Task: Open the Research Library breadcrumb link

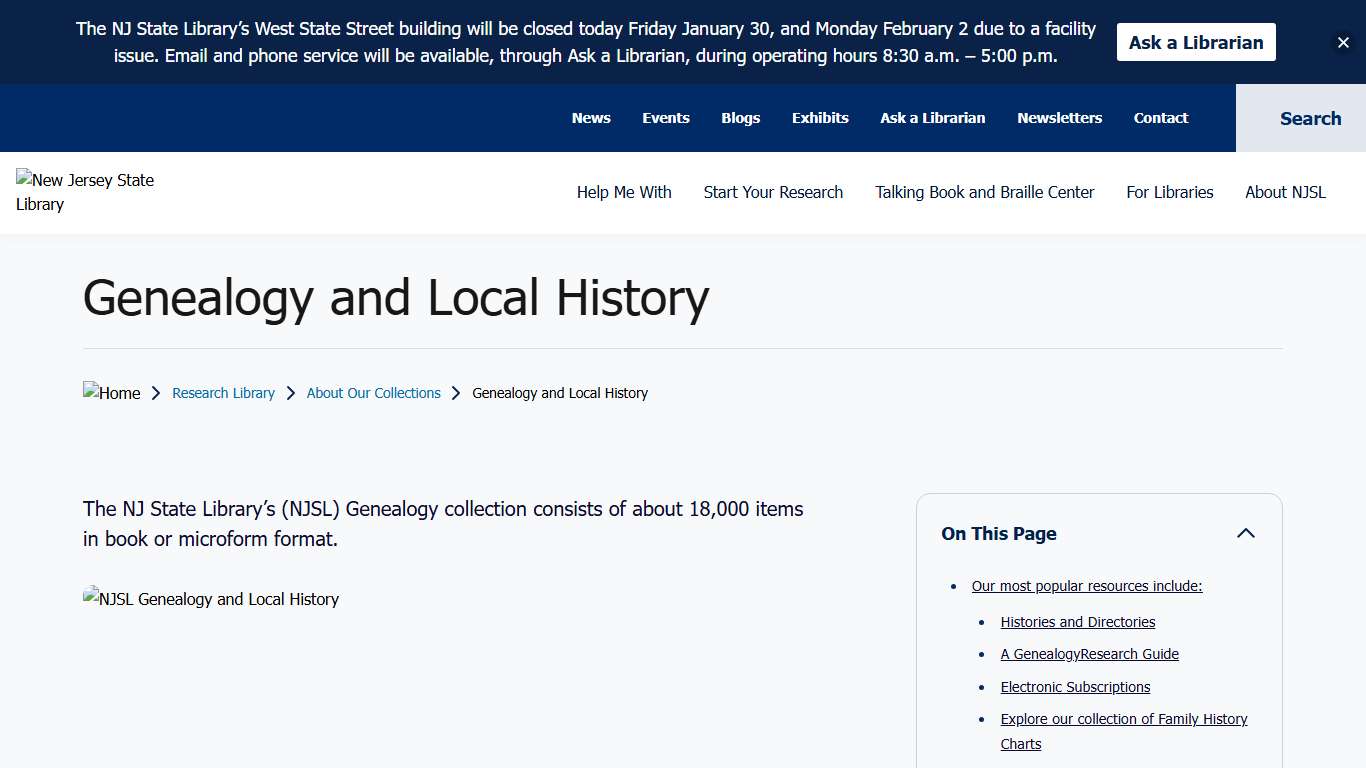Action: (223, 392)
